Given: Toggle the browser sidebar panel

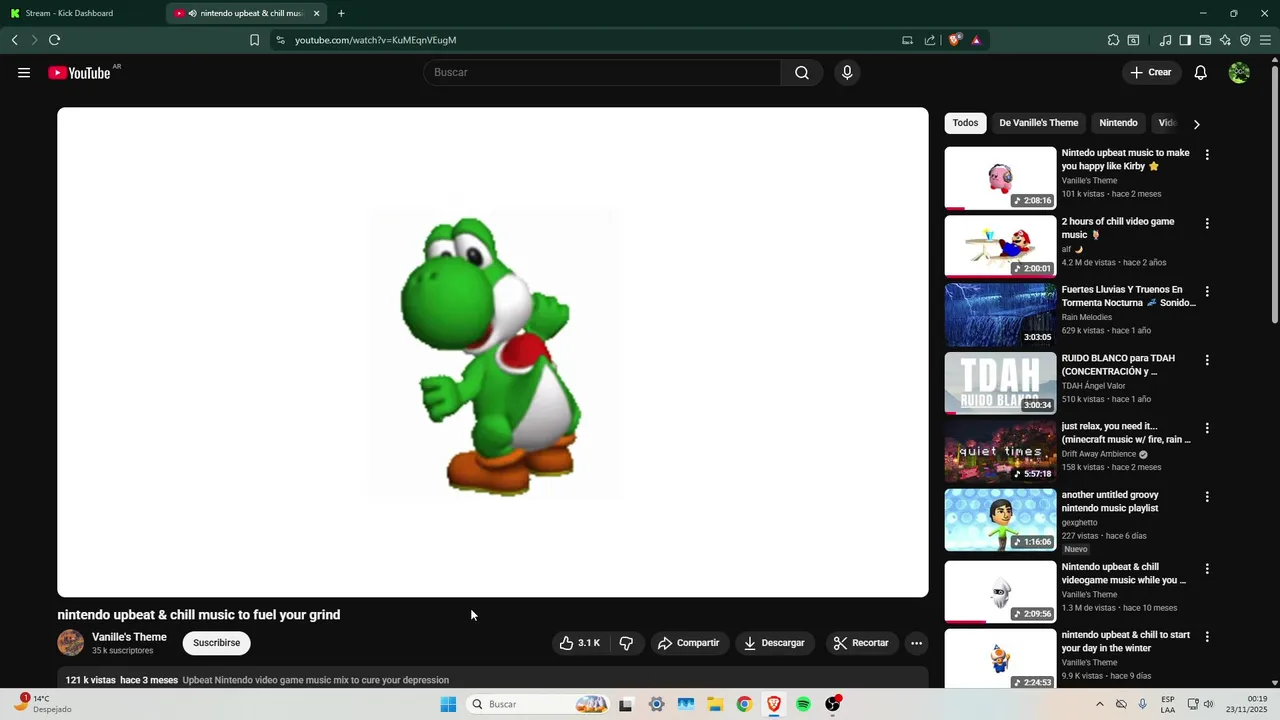Looking at the screenshot, I should [x=1185, y=40].
